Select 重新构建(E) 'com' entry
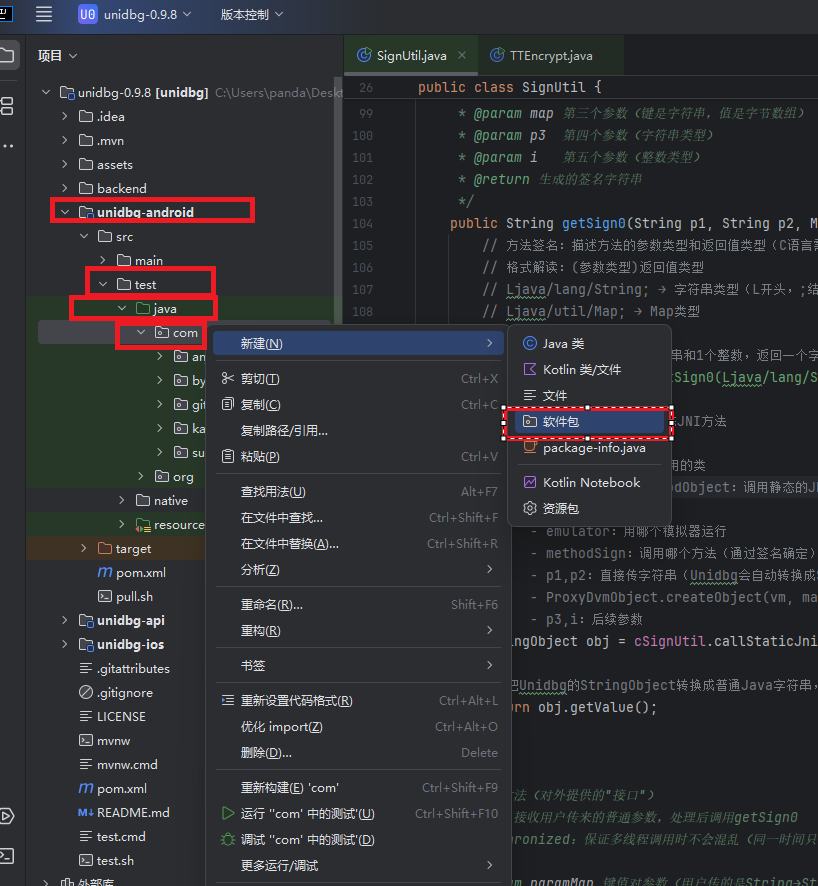The image size is (818, 886). (358, 788)
